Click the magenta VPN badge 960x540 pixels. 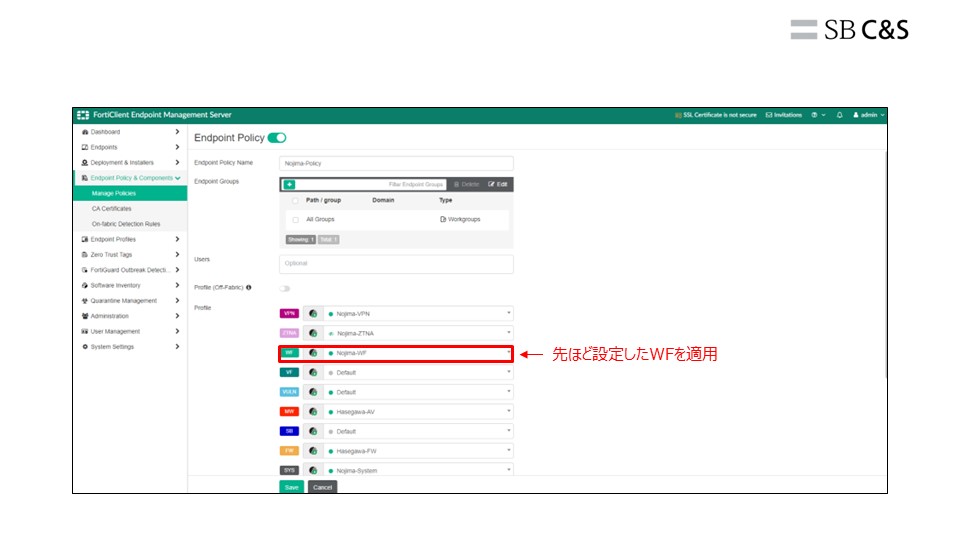point(289,313)
